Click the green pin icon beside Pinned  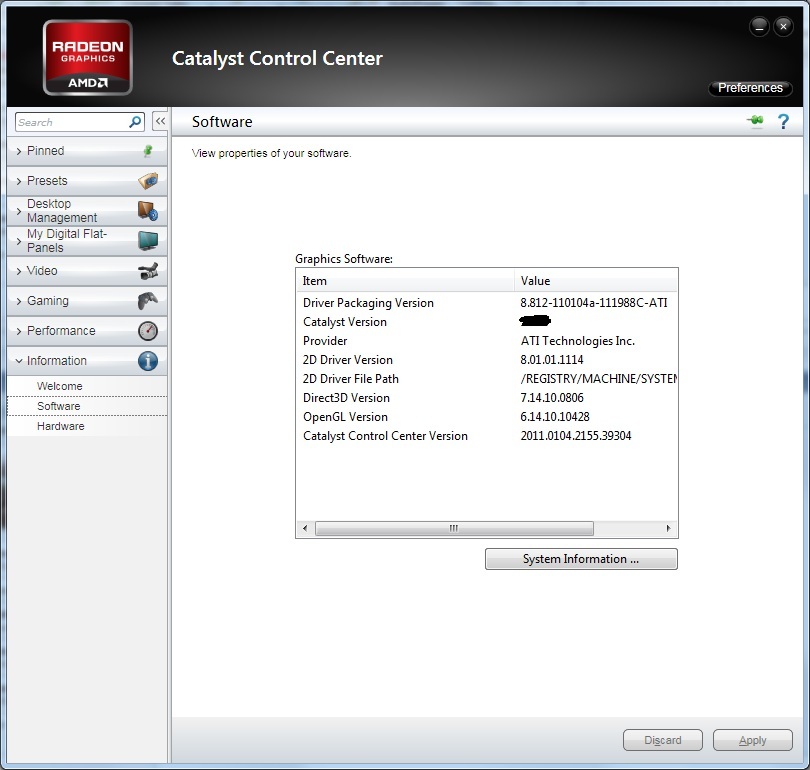pyautogui.click(x=148, y=151)
